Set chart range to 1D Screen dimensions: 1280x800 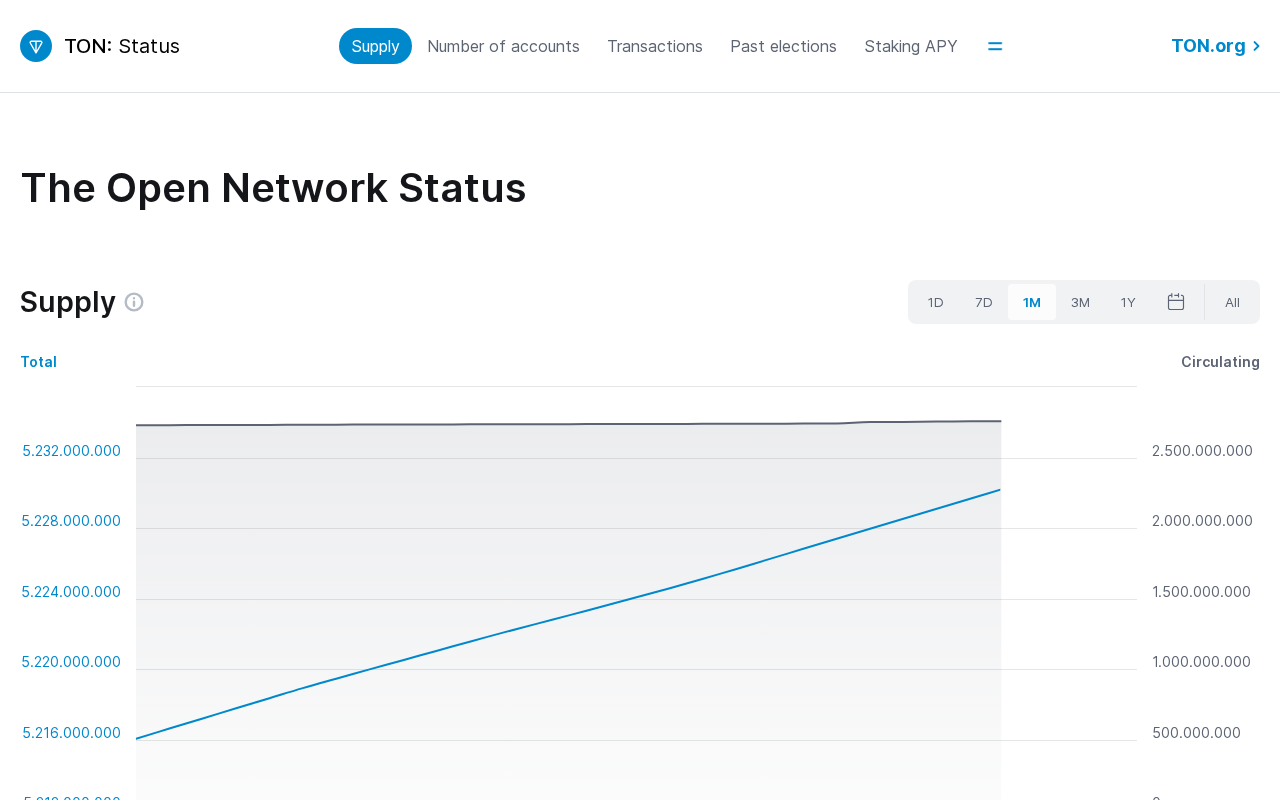pos(935,302)
